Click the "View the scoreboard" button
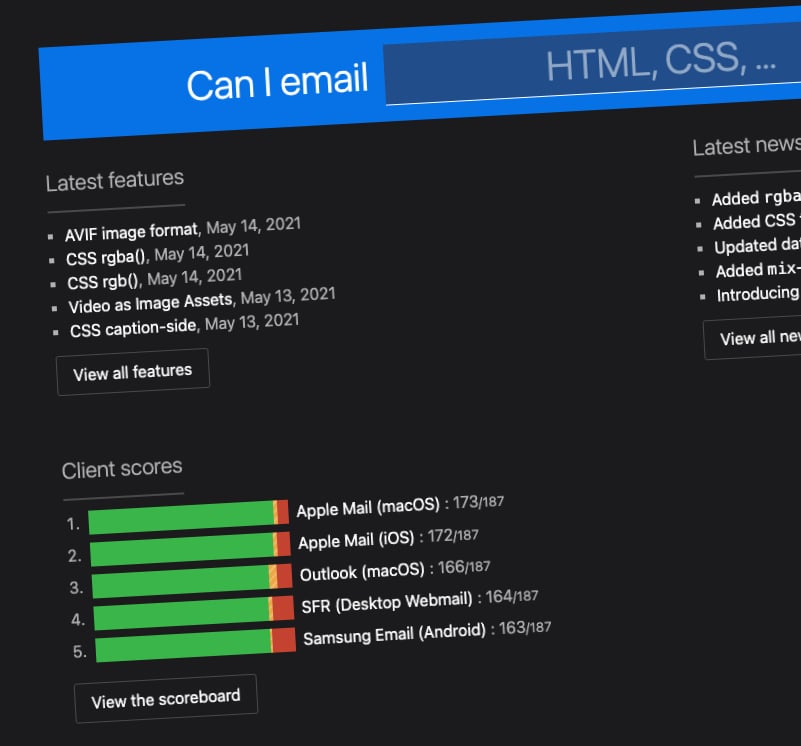 tap(166, 697)
